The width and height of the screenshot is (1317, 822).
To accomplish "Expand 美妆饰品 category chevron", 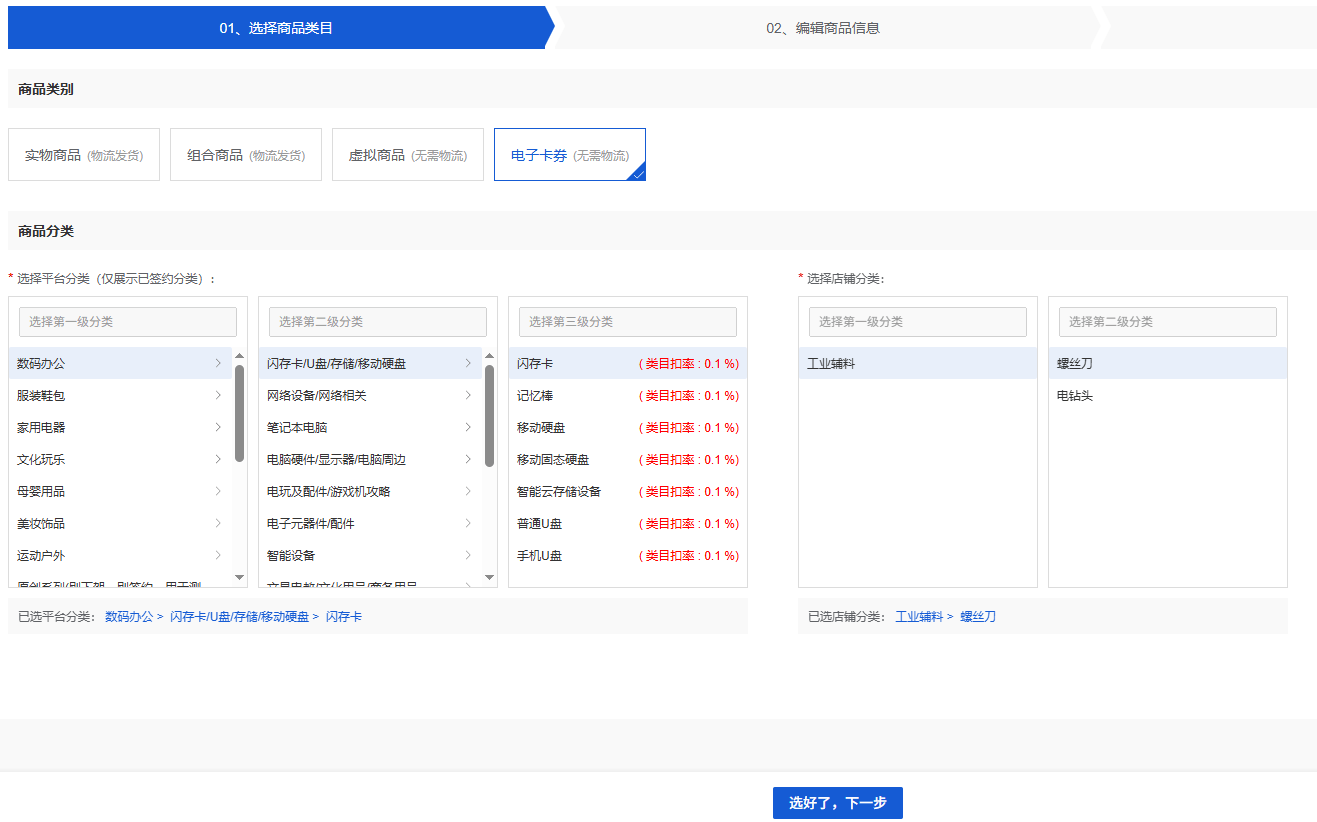I will click(x=218, y=523).
